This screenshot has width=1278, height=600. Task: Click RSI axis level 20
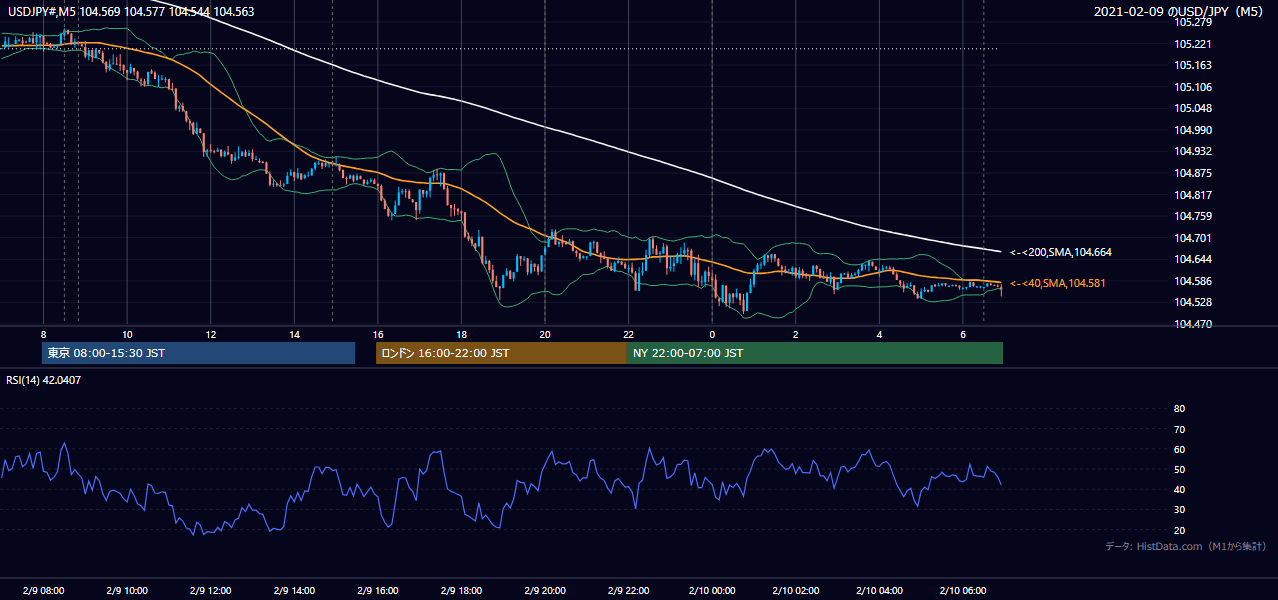pyautogui.click(x=1179, y=530)
